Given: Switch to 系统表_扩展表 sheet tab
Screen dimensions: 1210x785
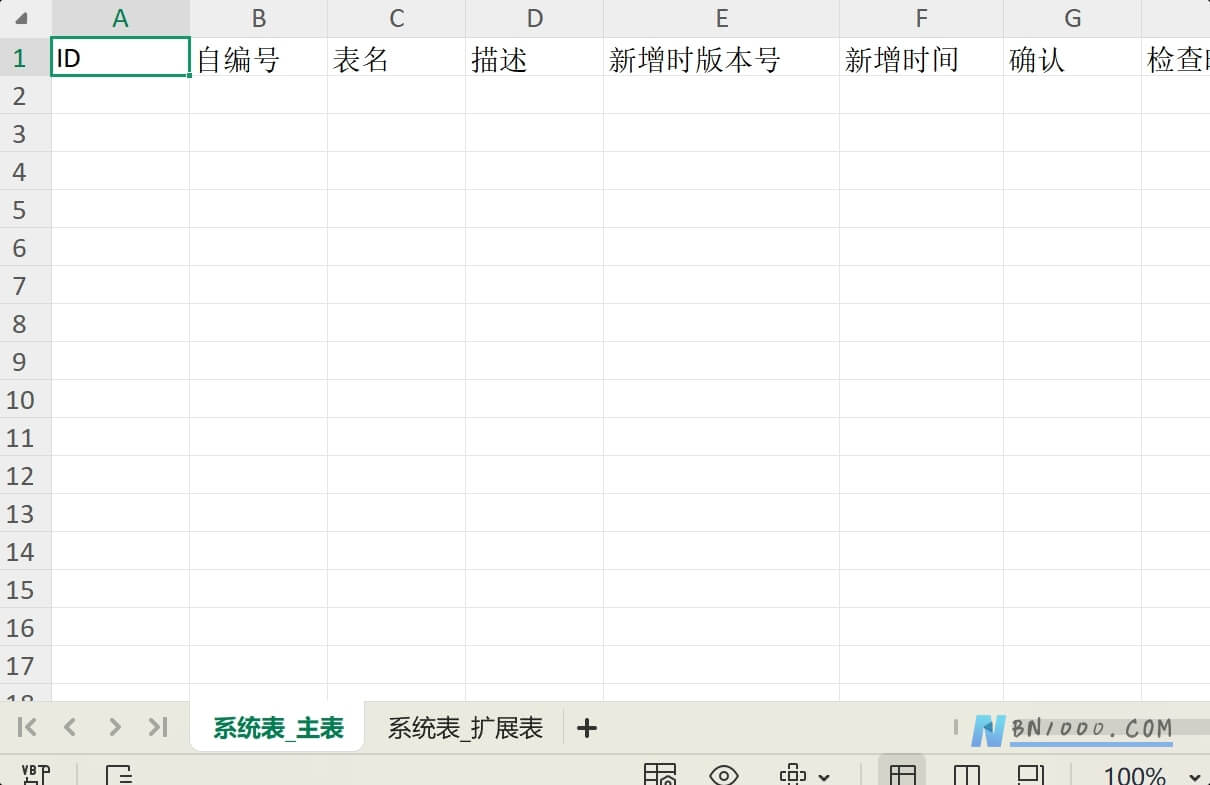Looking at the screenshot, I should [465, 728].
